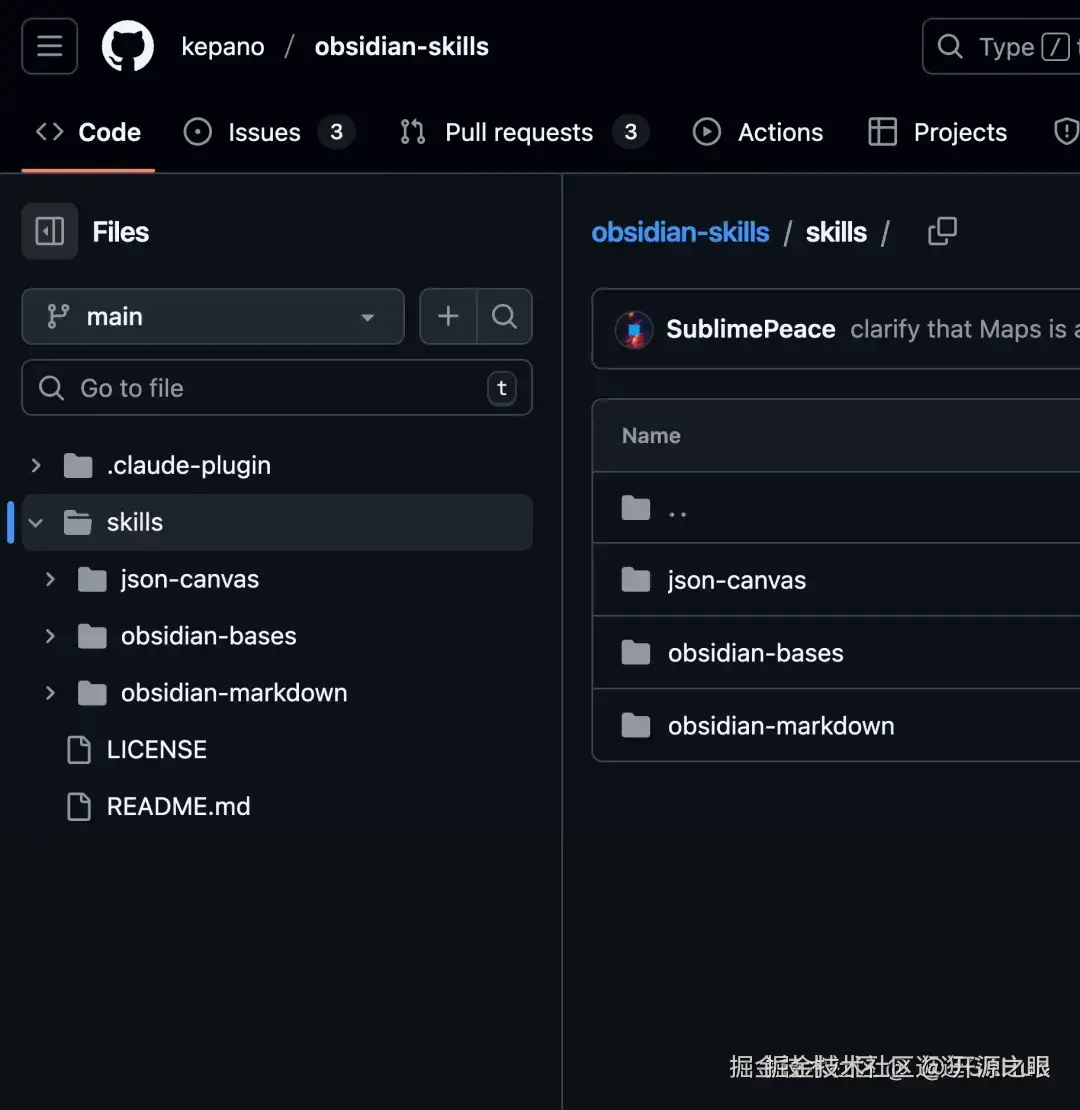This screenshot has height=1110, width=1080.
Task: Copy path with the copy icon
Action: point(942,231)
